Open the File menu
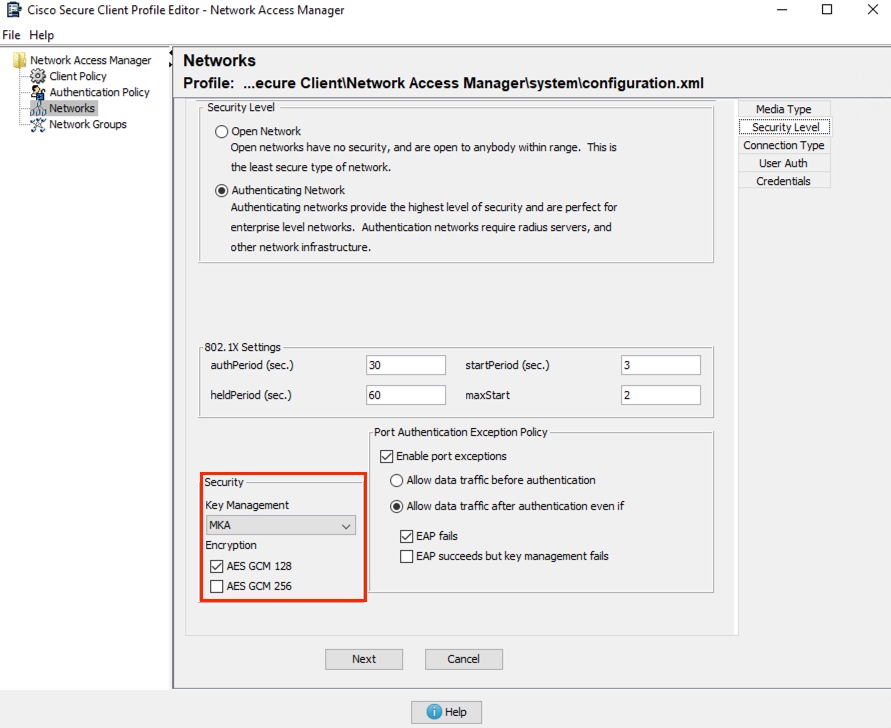The height and width of the screenshot is (728, 891). (x=11, y=35)
